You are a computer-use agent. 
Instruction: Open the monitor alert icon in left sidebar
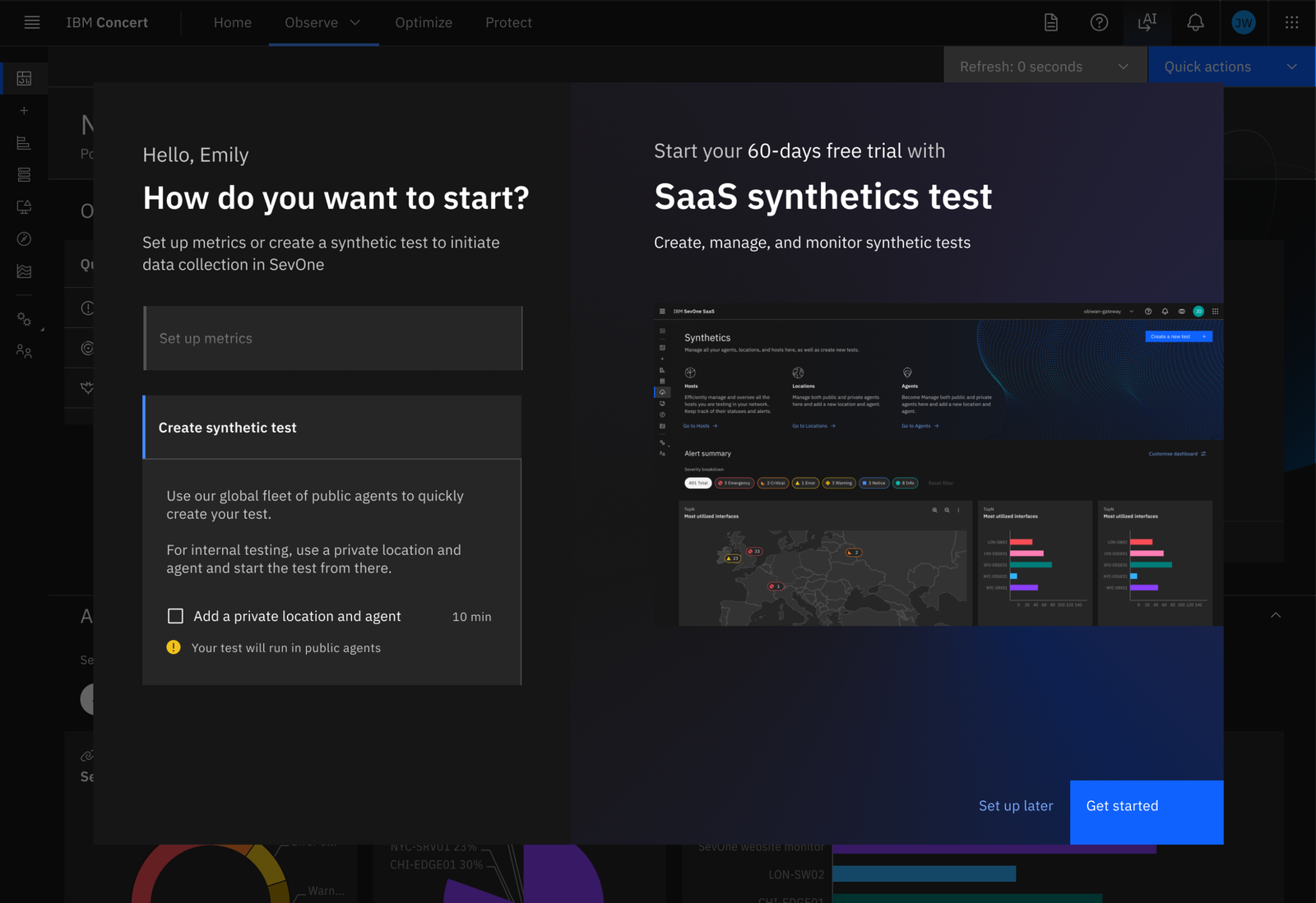(x=24, y=206)
